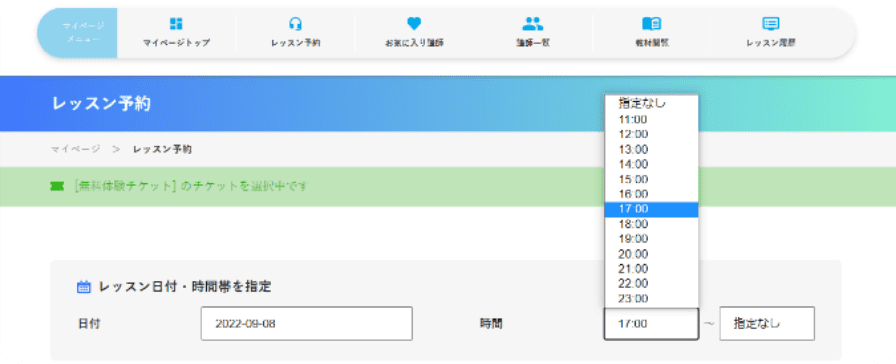Click the date field showing 2022-09-08

[306, 323]
